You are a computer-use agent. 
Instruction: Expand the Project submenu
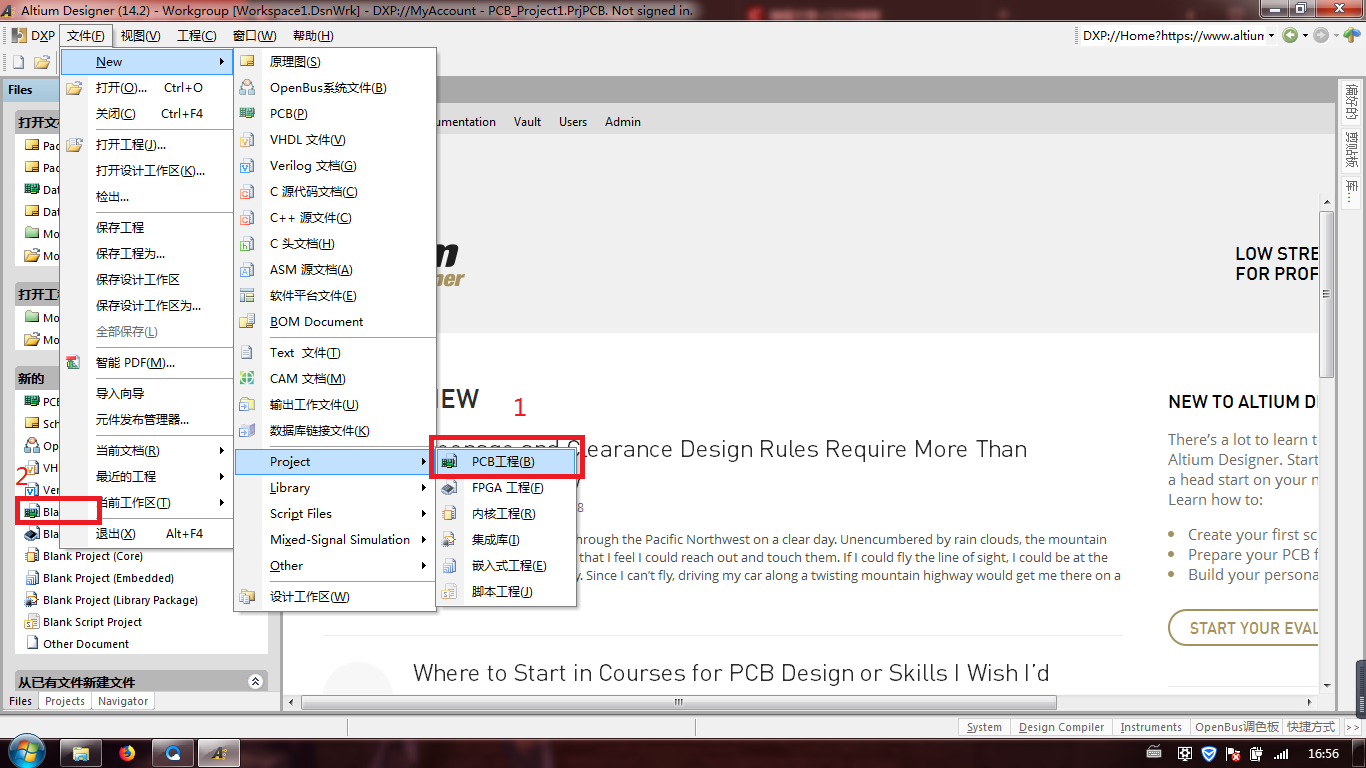click(335, 462)
